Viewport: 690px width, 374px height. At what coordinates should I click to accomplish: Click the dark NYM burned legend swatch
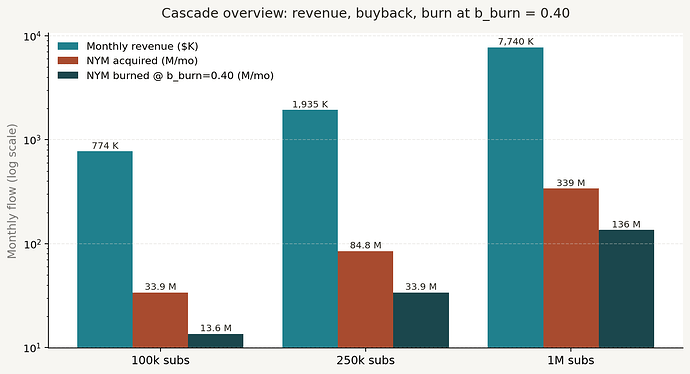tap(68, 75)
